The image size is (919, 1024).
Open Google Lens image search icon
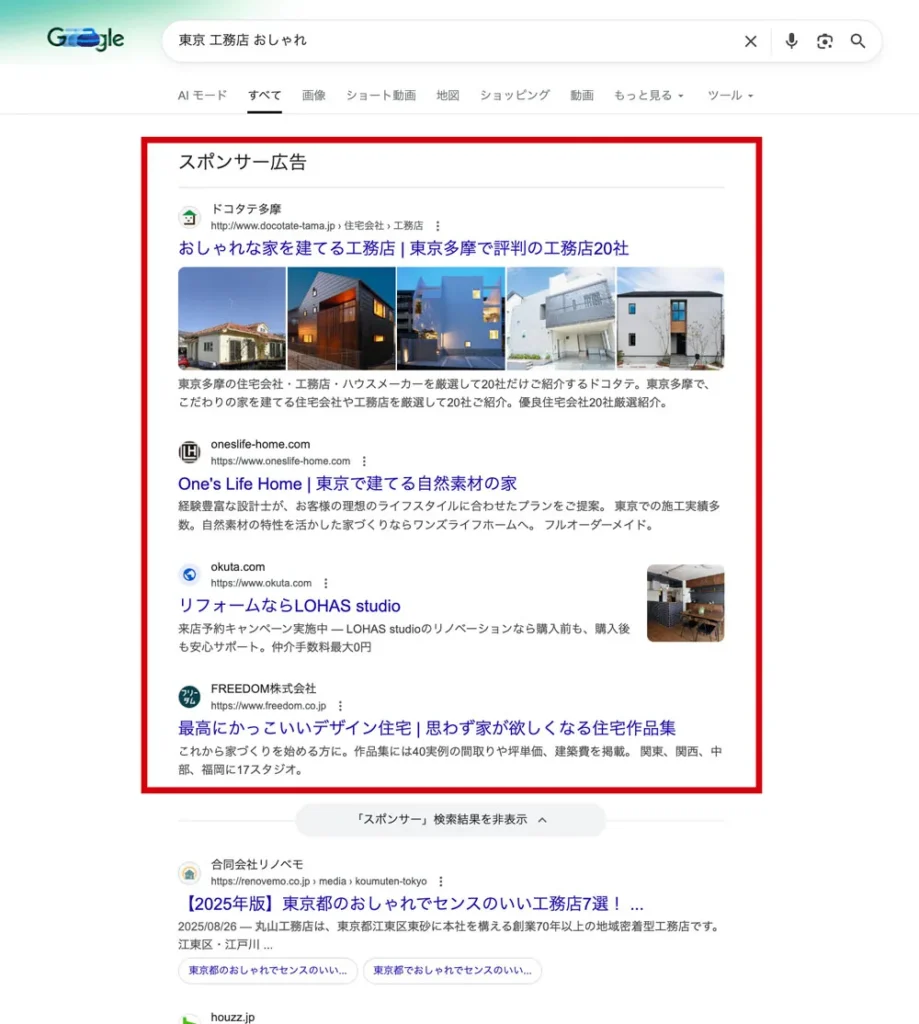pos(824,41)
